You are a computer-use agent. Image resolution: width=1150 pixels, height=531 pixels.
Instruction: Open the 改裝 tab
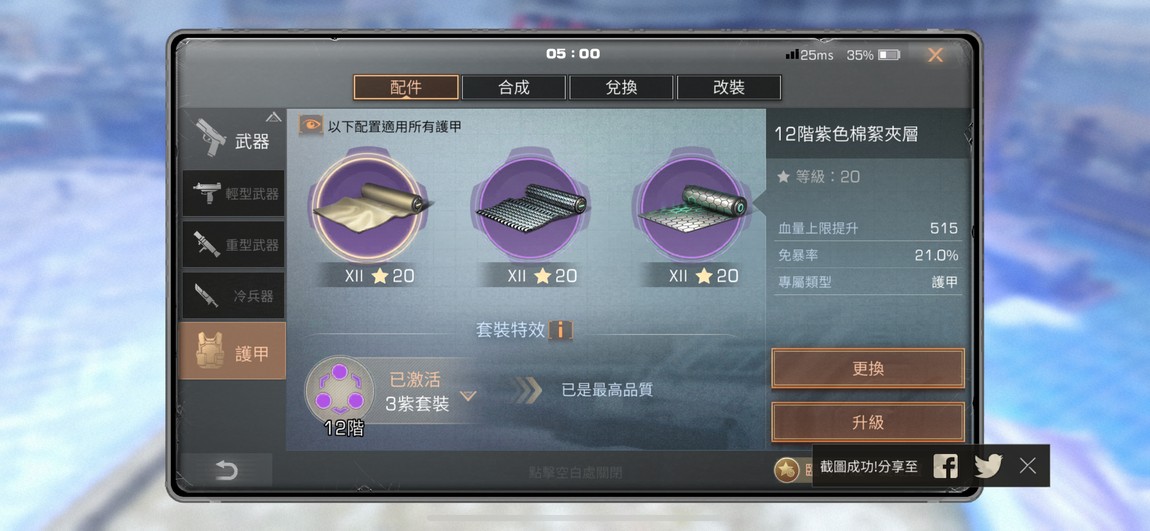729,87
